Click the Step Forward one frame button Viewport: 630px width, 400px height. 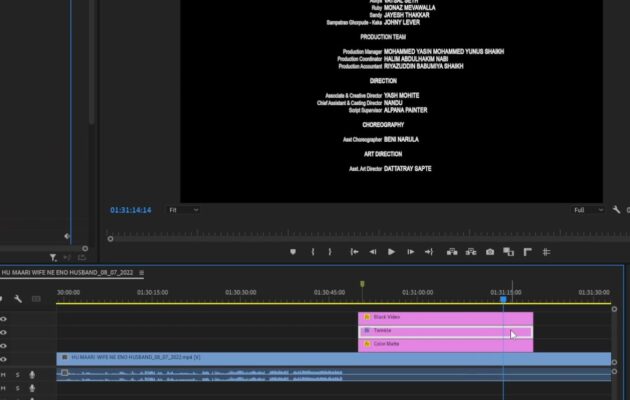[411, 252]
